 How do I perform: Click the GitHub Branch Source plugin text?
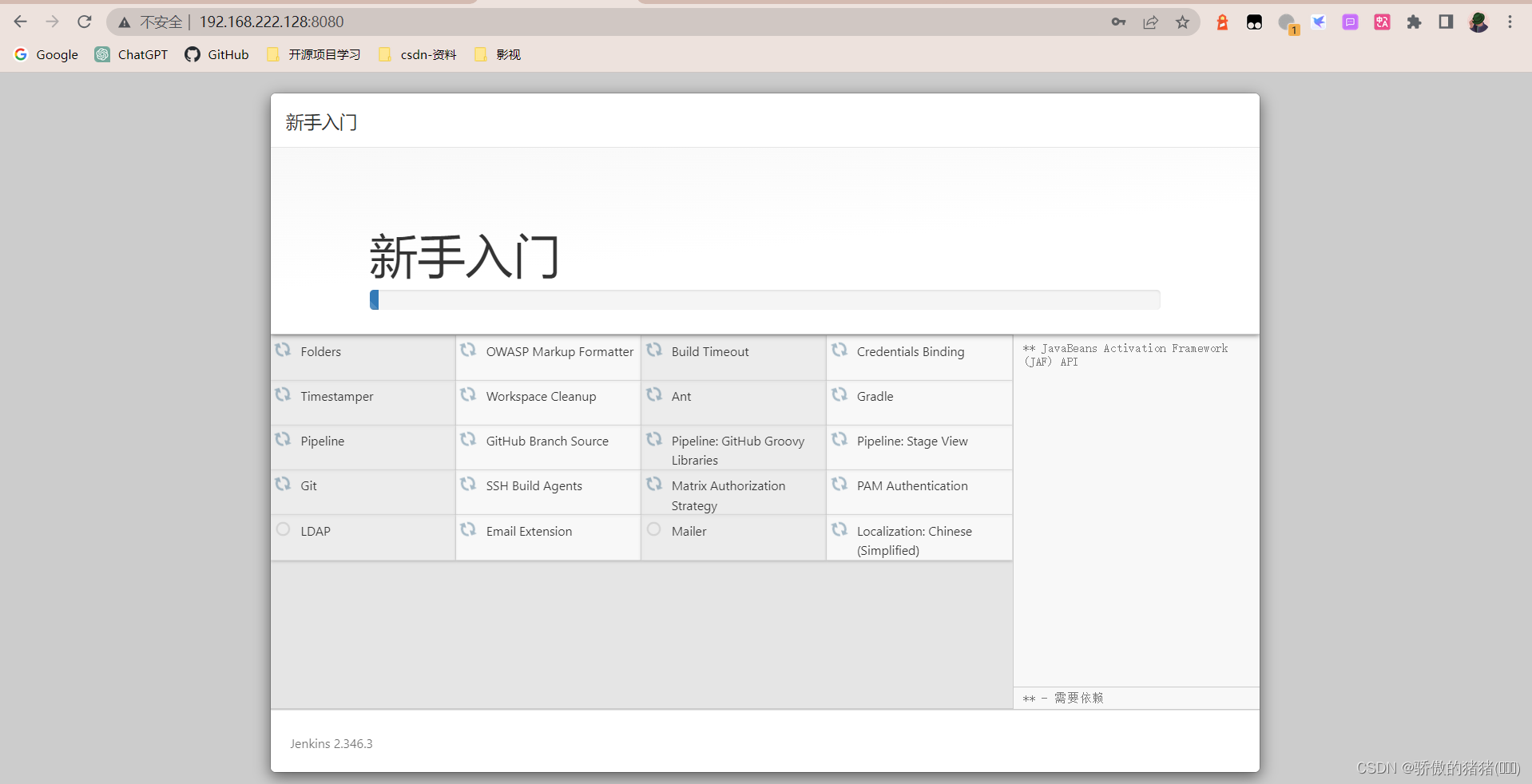(547, 441)
